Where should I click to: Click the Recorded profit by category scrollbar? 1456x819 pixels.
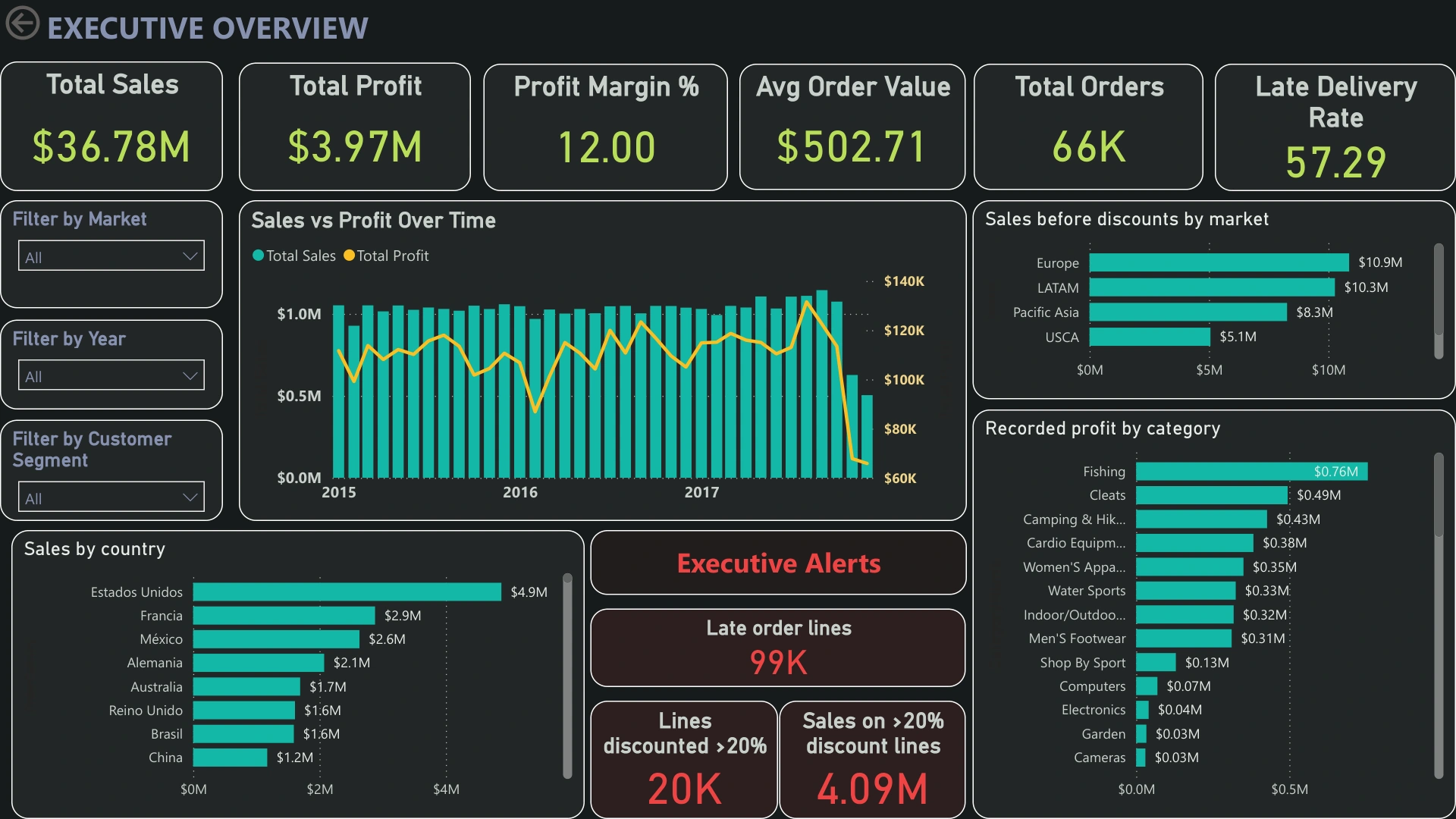click(x=1439, y=615)
